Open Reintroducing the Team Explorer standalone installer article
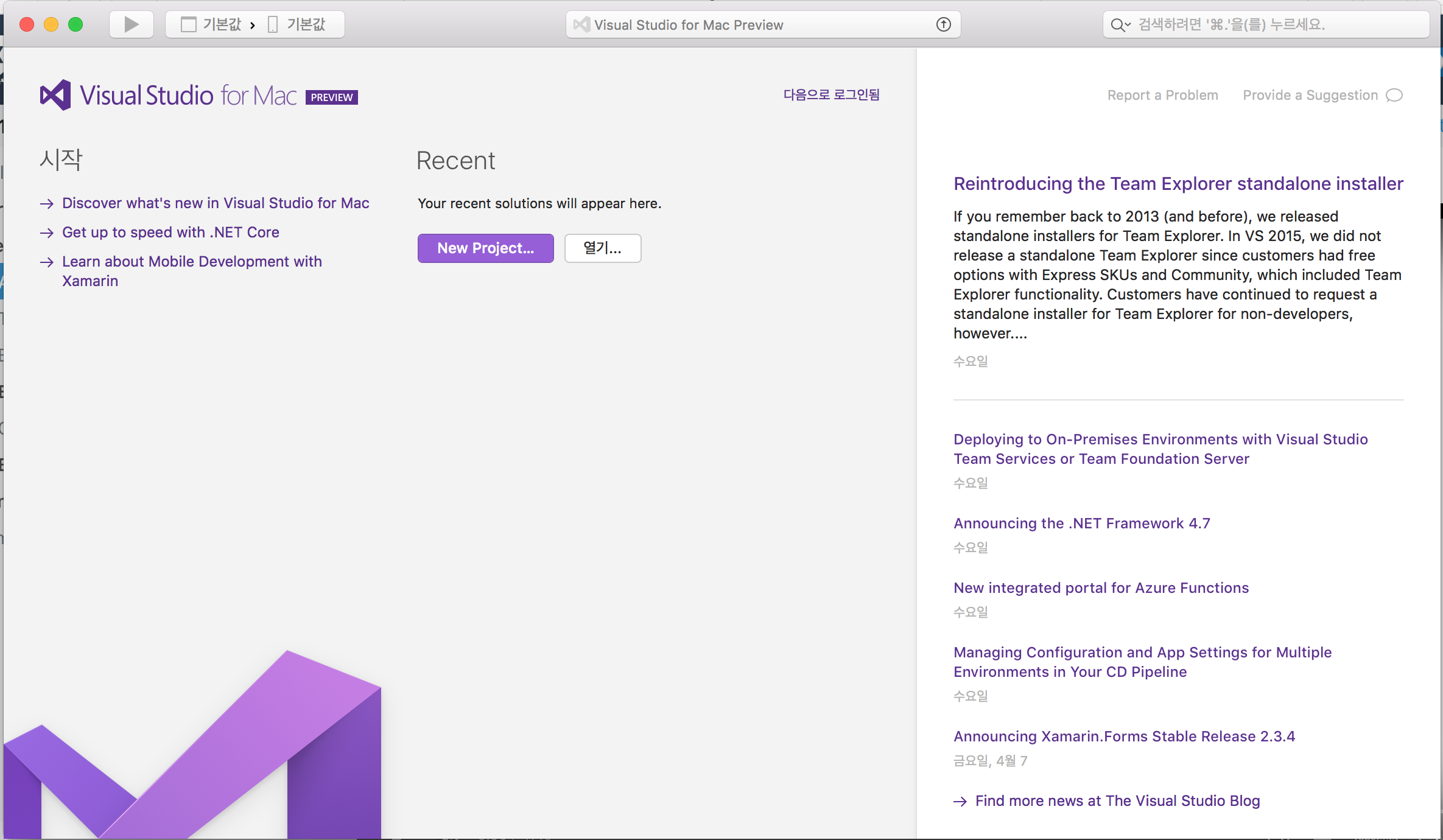Viewport: 1443px width, 840px height. (1178, 184)
